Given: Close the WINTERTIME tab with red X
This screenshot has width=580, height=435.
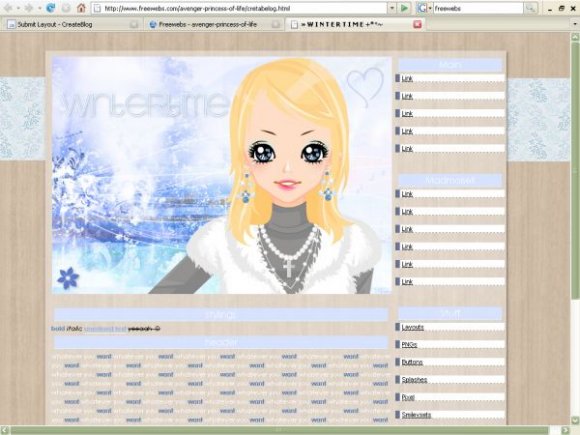Looking at the screenshot, I should tap(417, 24).
